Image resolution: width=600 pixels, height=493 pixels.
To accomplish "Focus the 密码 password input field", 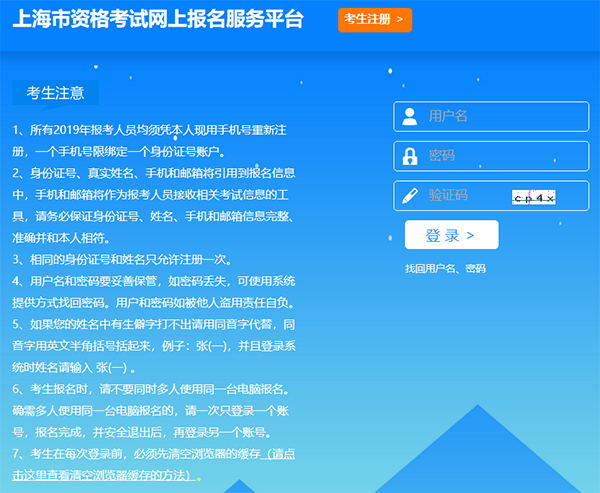I will [500, 157].
